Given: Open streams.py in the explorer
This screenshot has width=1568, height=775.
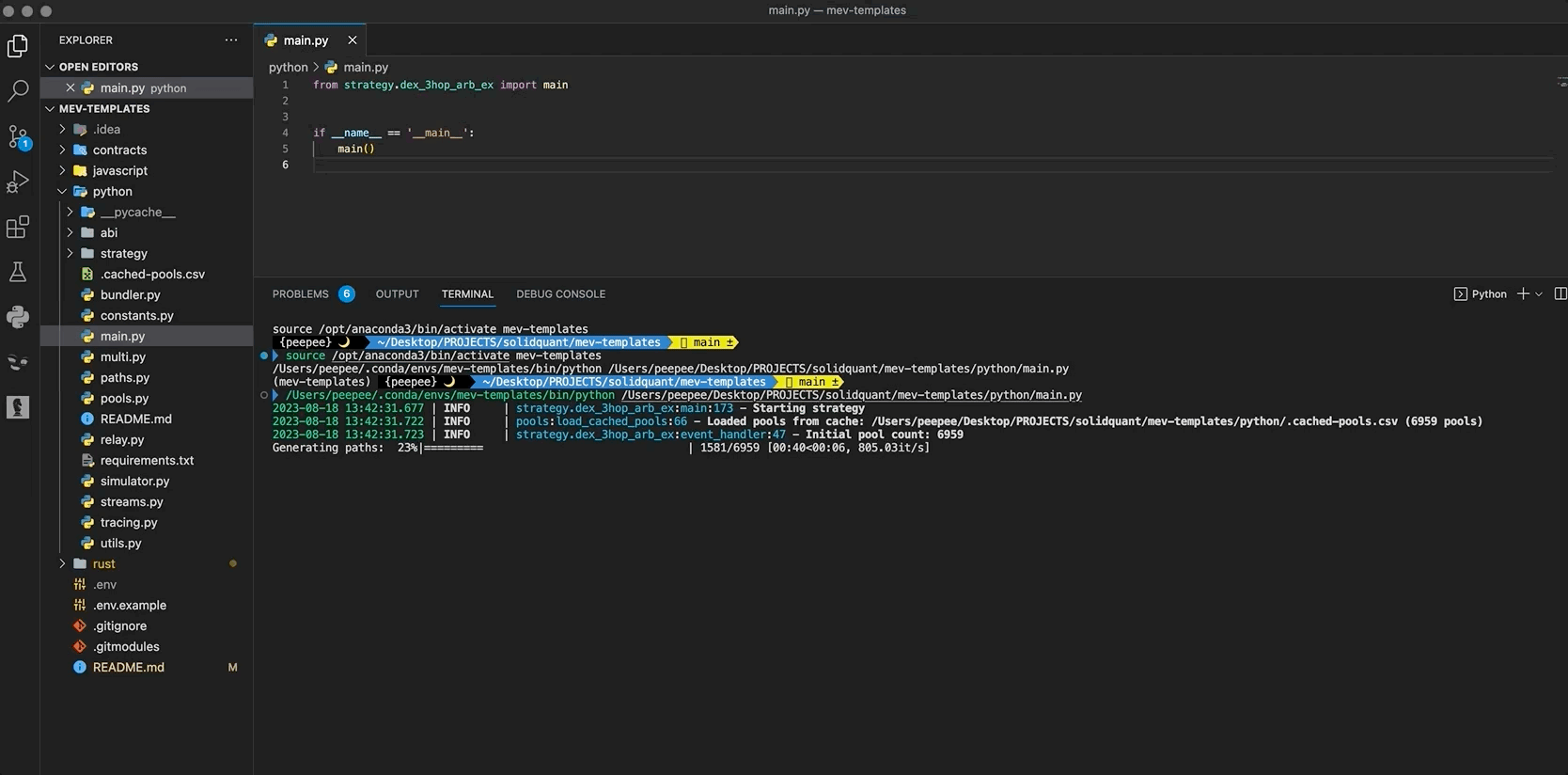Looking at the screenshot, I should point(147,501).
